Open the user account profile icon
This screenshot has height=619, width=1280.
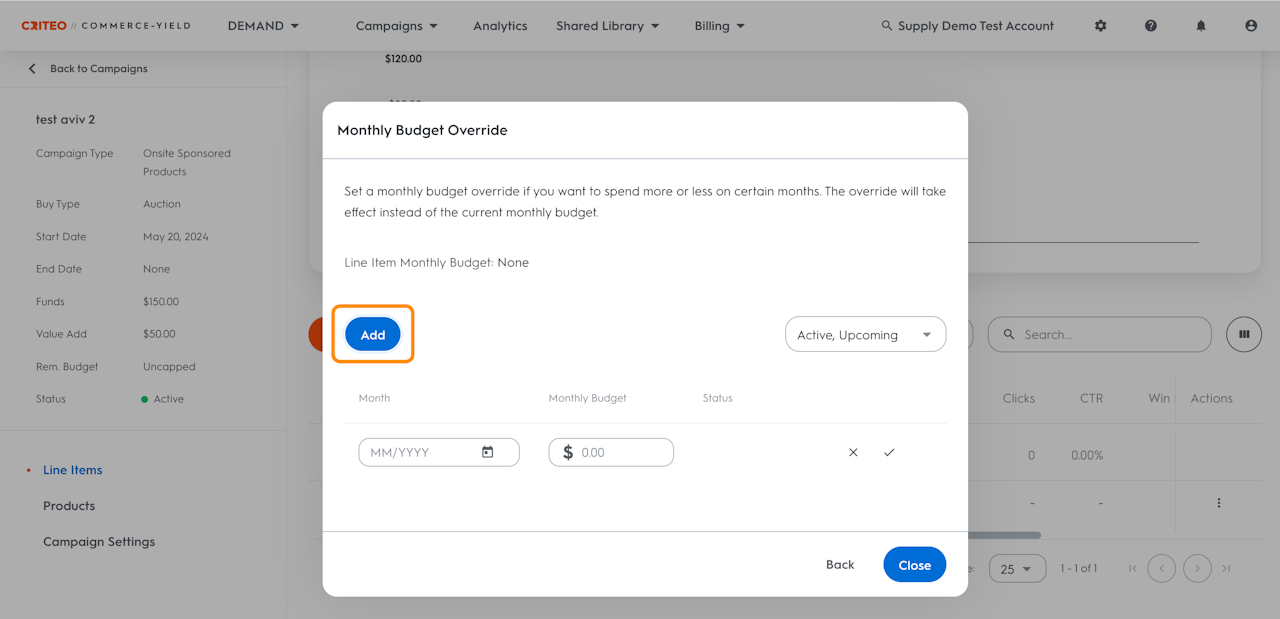click(1251, 26)
